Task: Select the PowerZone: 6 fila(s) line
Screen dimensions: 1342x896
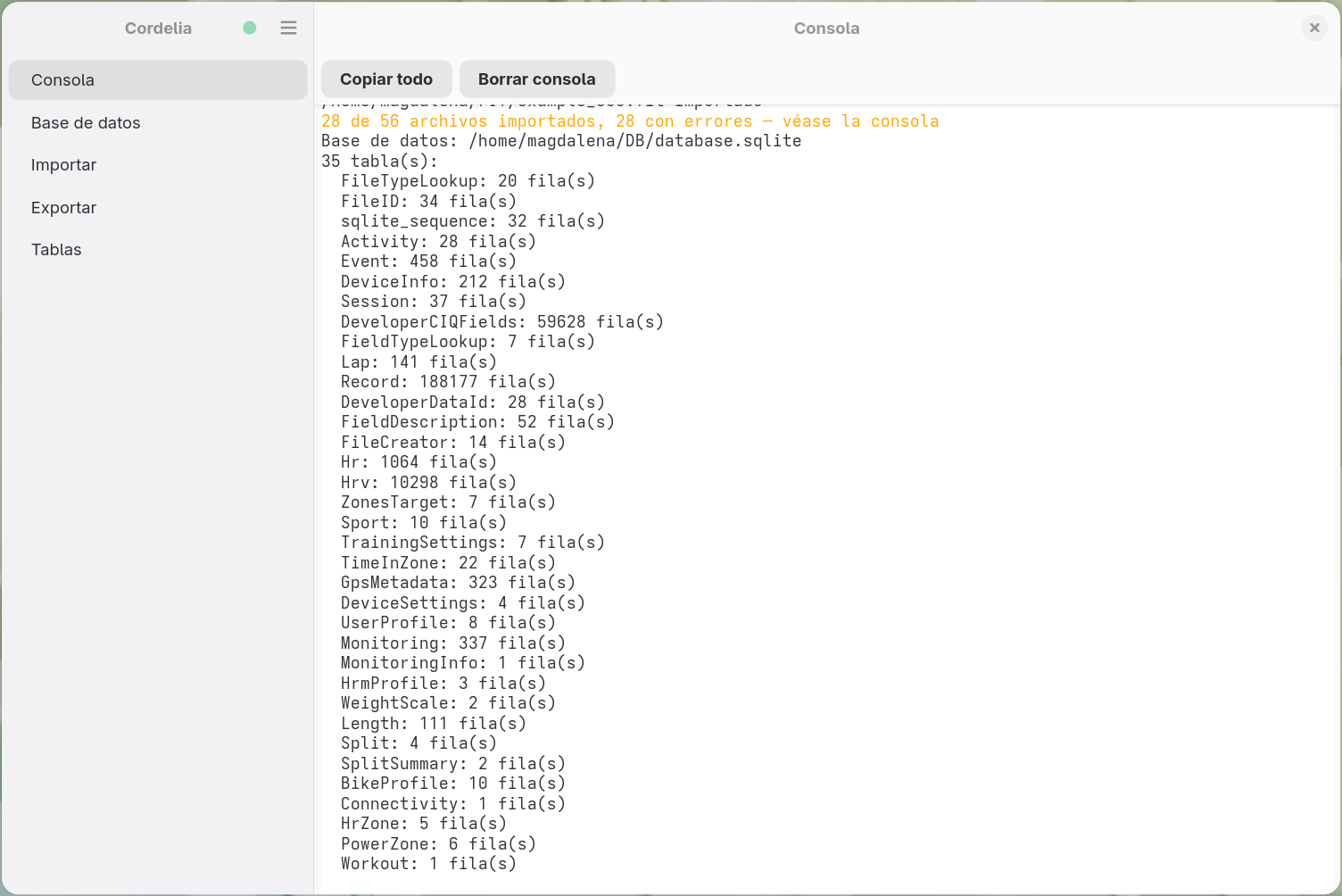Action: 438,844
